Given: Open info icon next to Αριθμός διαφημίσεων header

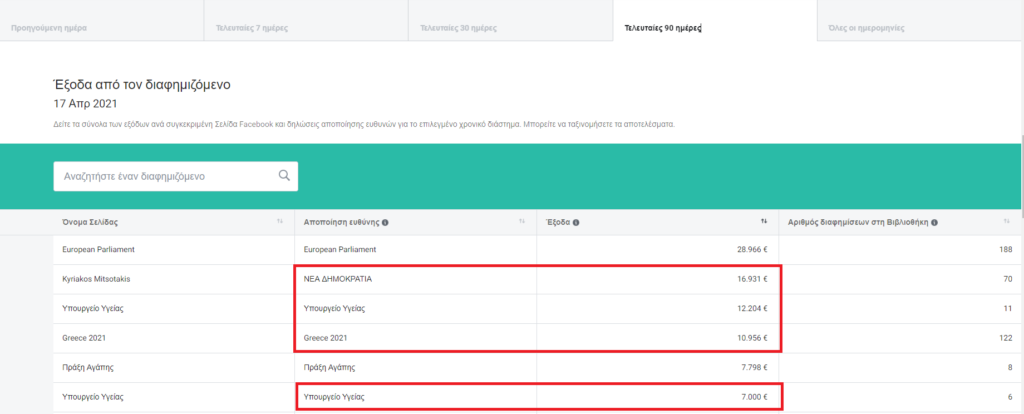Looking at the screenshot, I should [x=935, y=223].
